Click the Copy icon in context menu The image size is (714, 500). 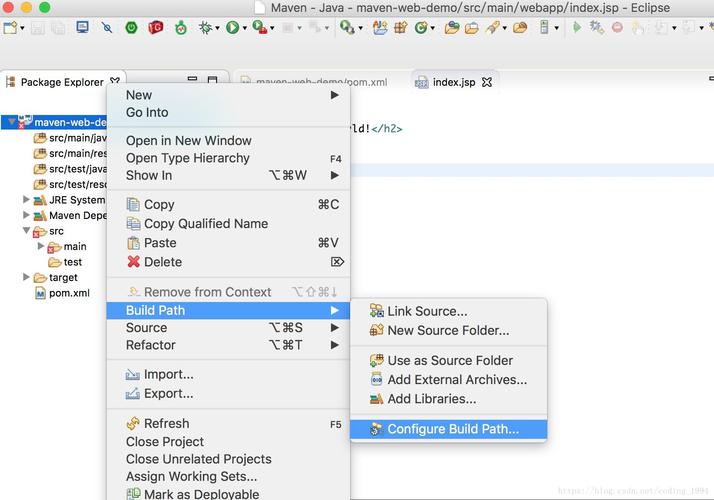(133, 205)
